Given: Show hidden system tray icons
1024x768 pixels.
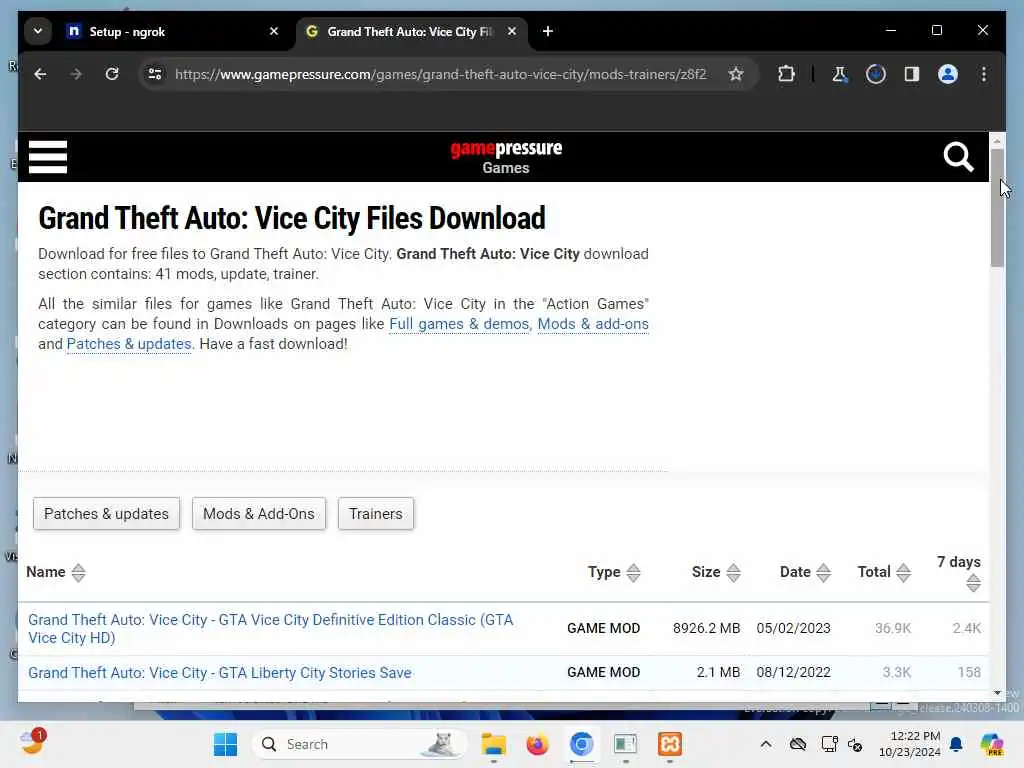Looking at the screenshot, I should (x=766, y=744).
